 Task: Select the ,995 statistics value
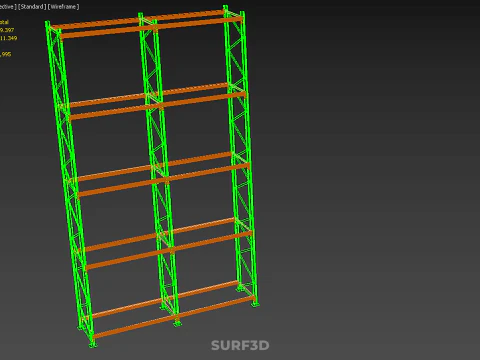[6, 54]
